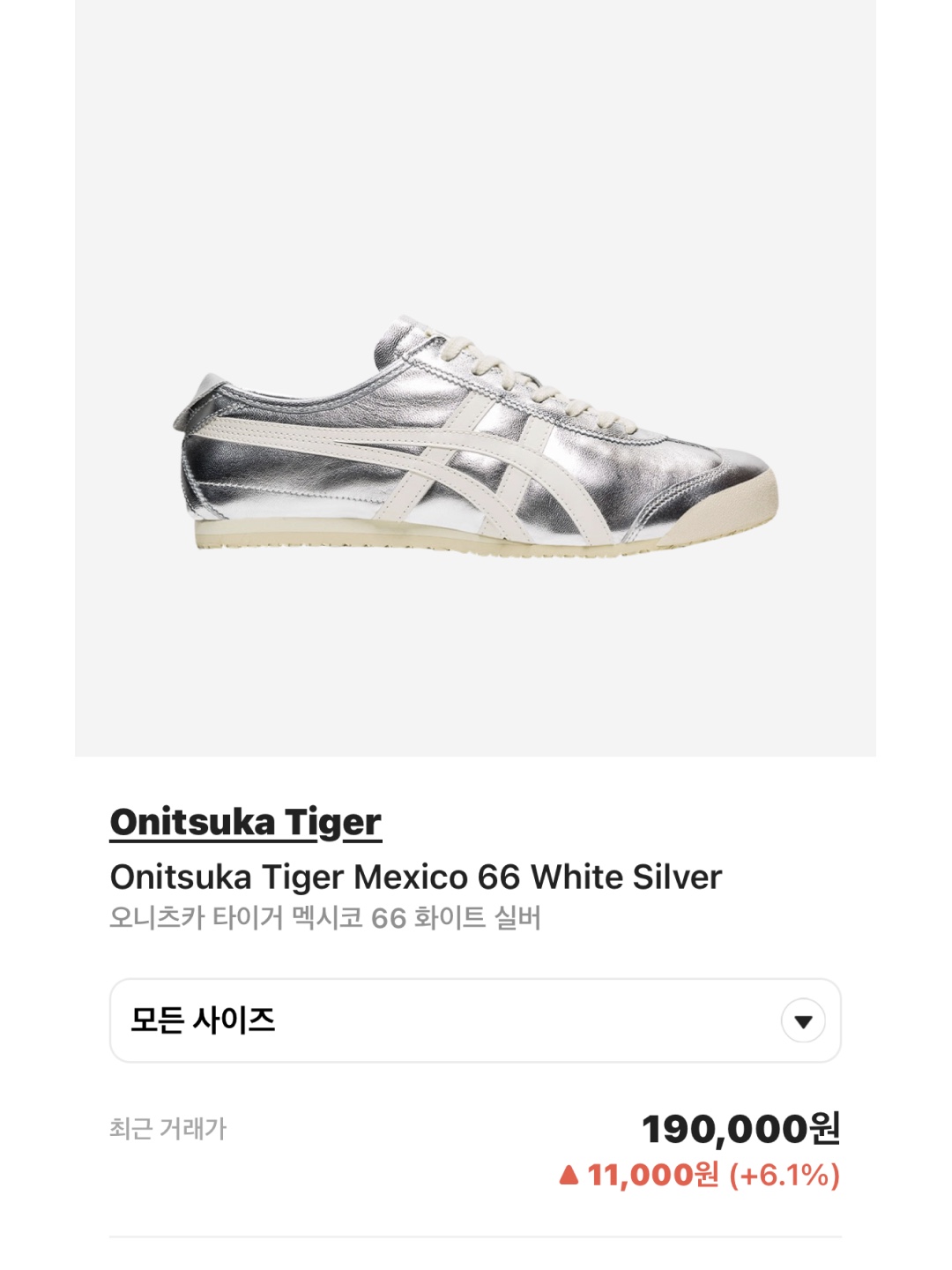Click the silver Mexico 66 shoe image
The width and height of the screenshot is (952, 1270).
[475, 435]
